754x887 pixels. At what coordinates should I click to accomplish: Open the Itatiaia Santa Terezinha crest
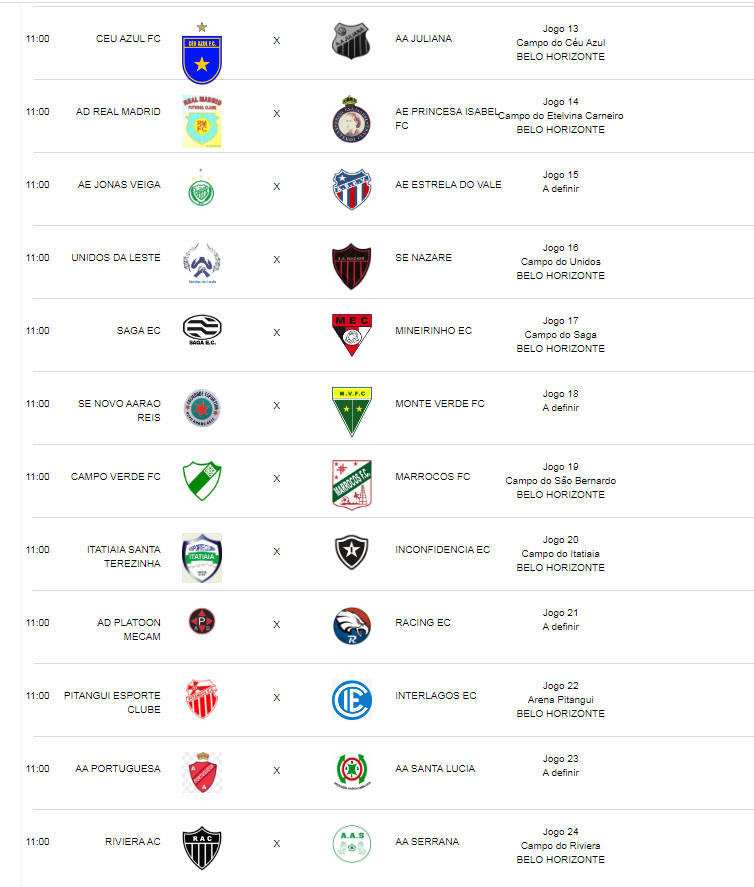[202, 558]
